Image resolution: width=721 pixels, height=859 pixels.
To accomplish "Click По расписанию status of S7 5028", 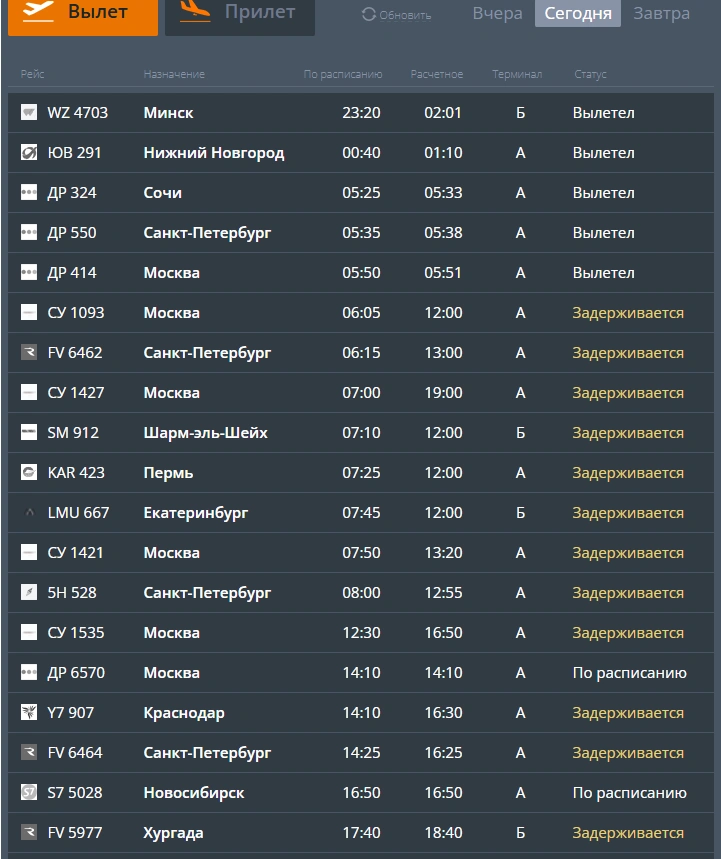I will (630, 792).
